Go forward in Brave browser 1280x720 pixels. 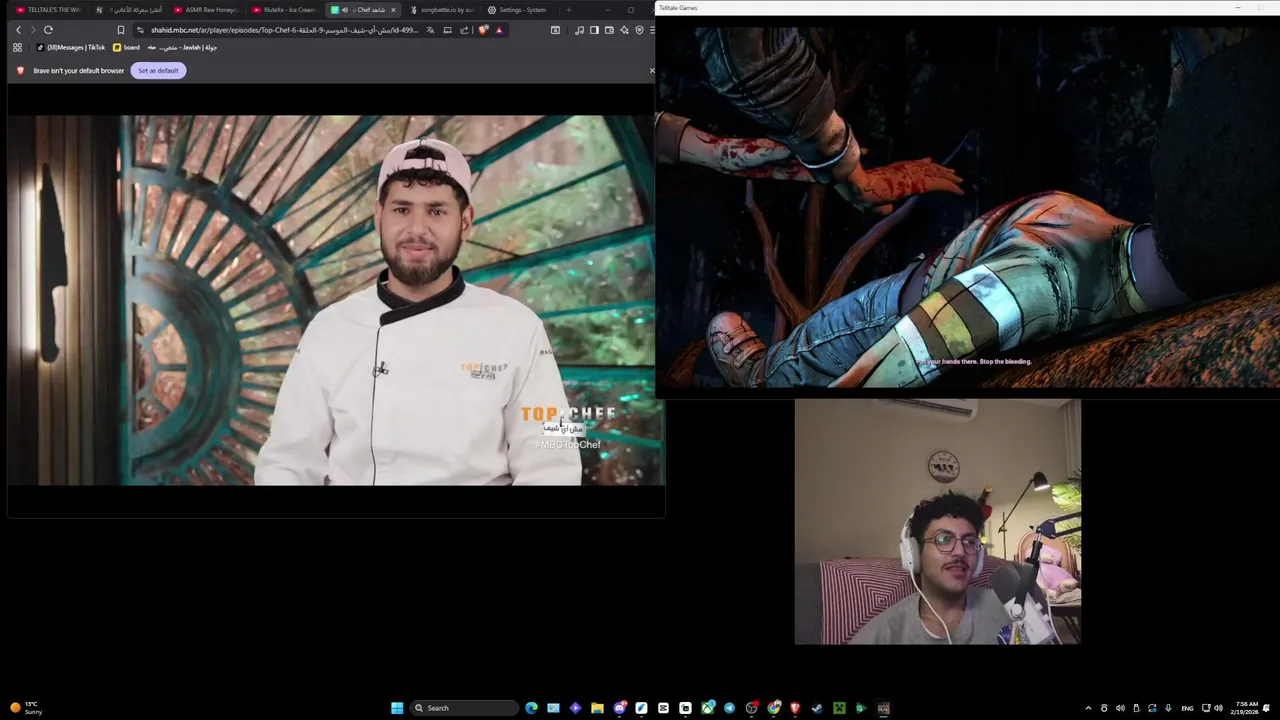32,30
